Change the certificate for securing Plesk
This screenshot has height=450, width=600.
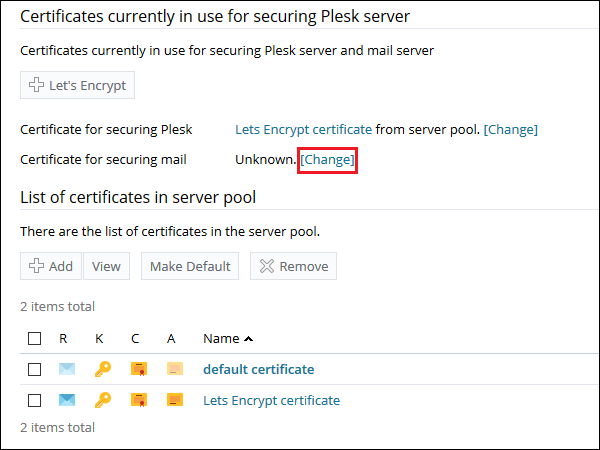click(510, 129)
